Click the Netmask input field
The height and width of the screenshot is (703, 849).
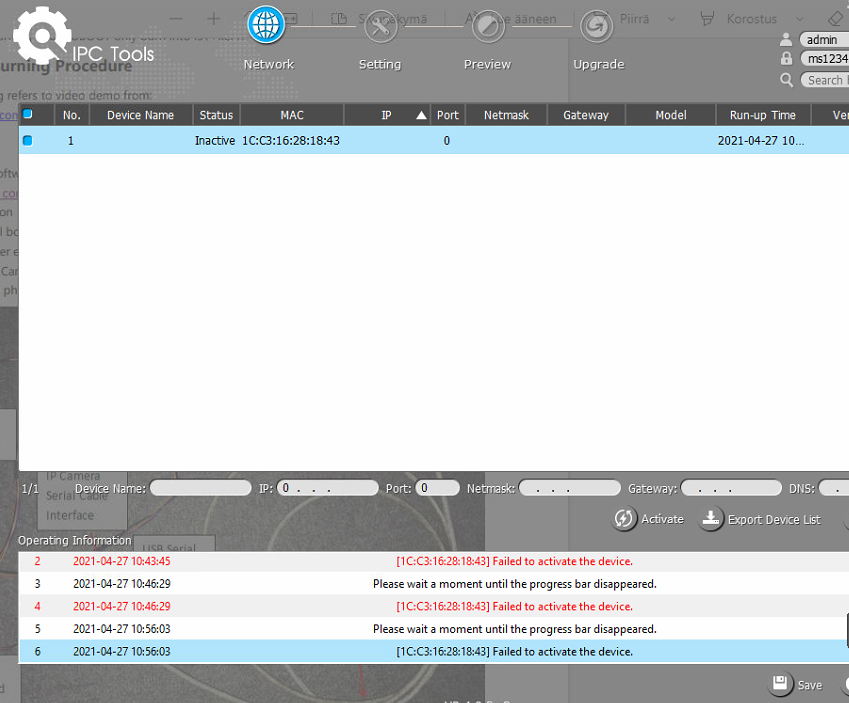(570, 488)
